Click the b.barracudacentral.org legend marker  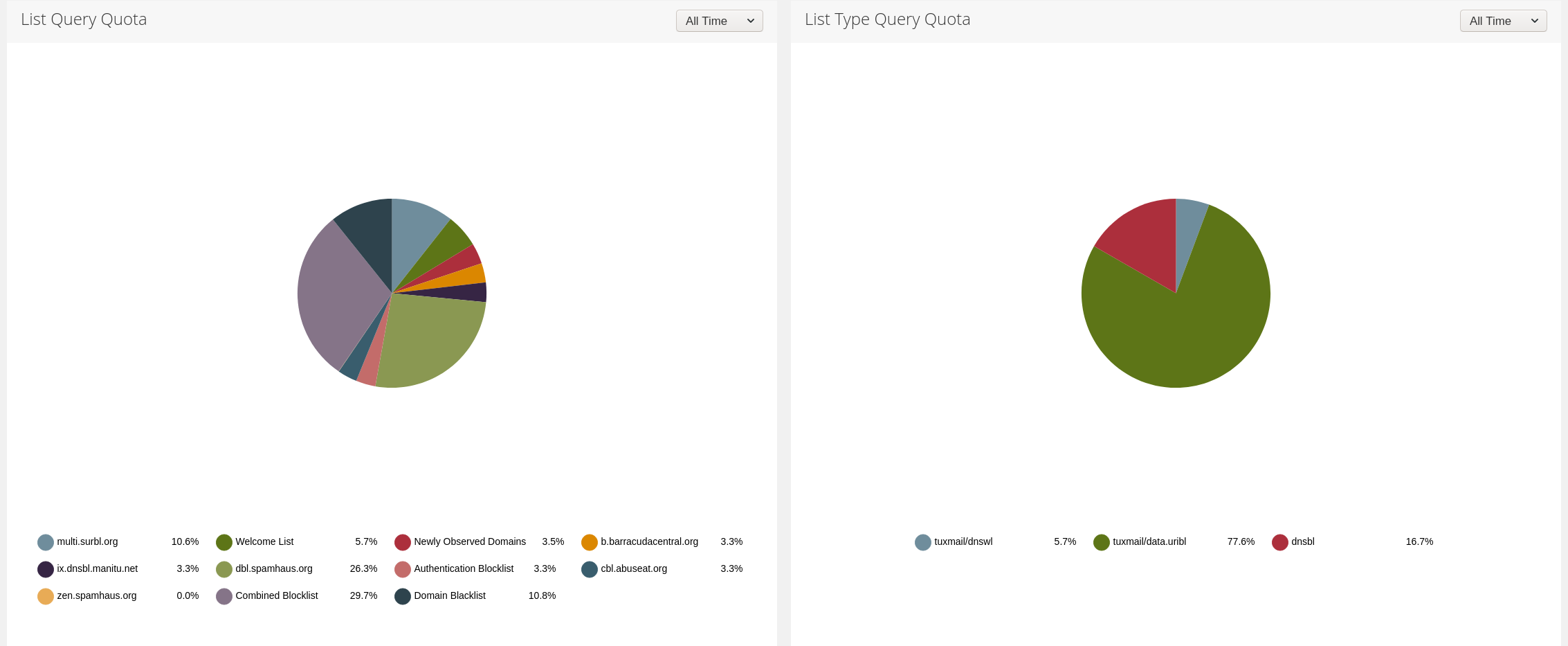pos(589,542)
